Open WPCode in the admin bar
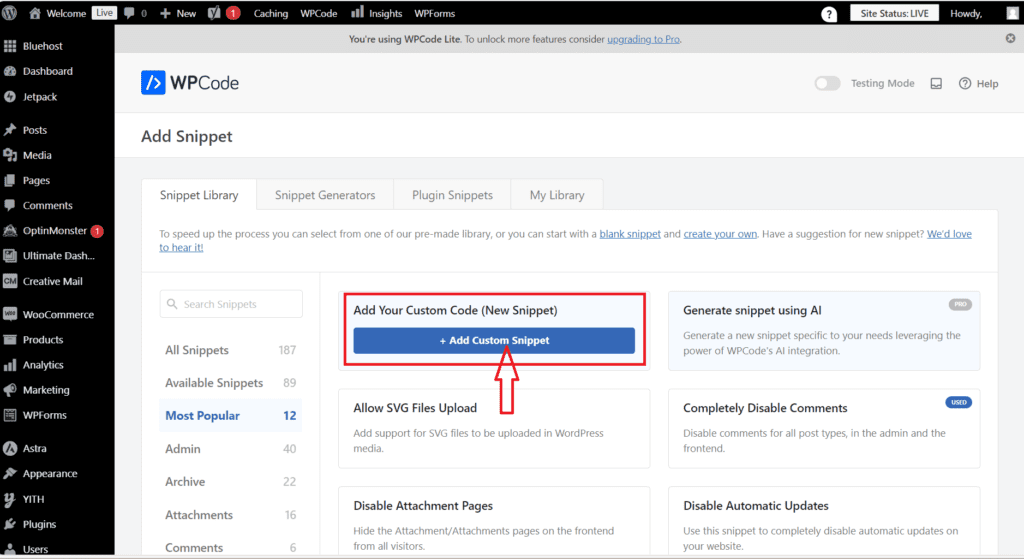Image resolution: width=1024 pixels, height=559 pixels. pyautogui.click(x=319, y=13)
